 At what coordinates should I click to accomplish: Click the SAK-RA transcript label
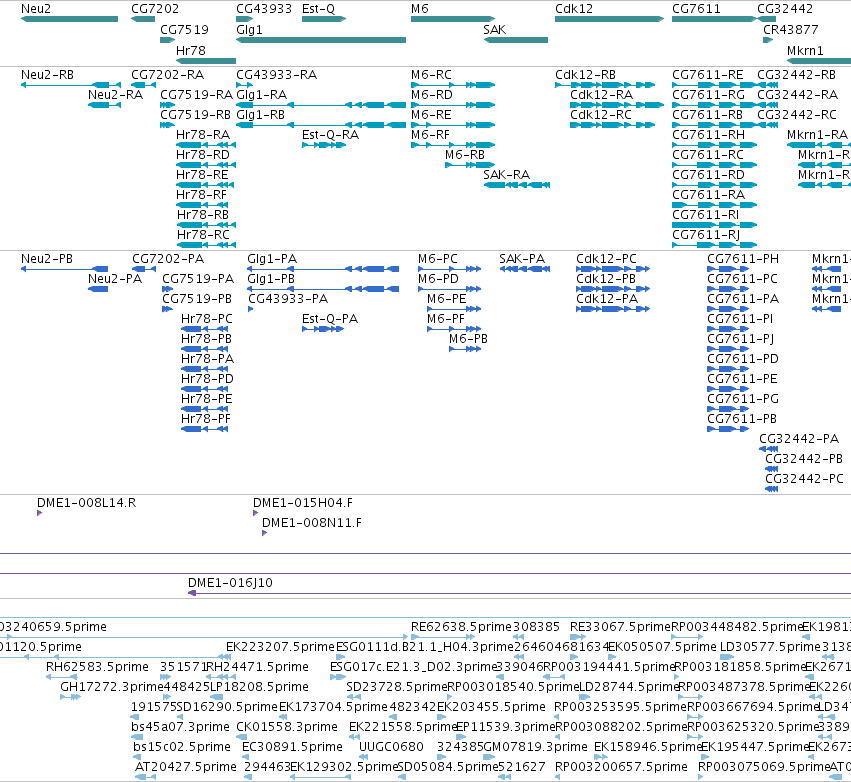tap(506, 174)
